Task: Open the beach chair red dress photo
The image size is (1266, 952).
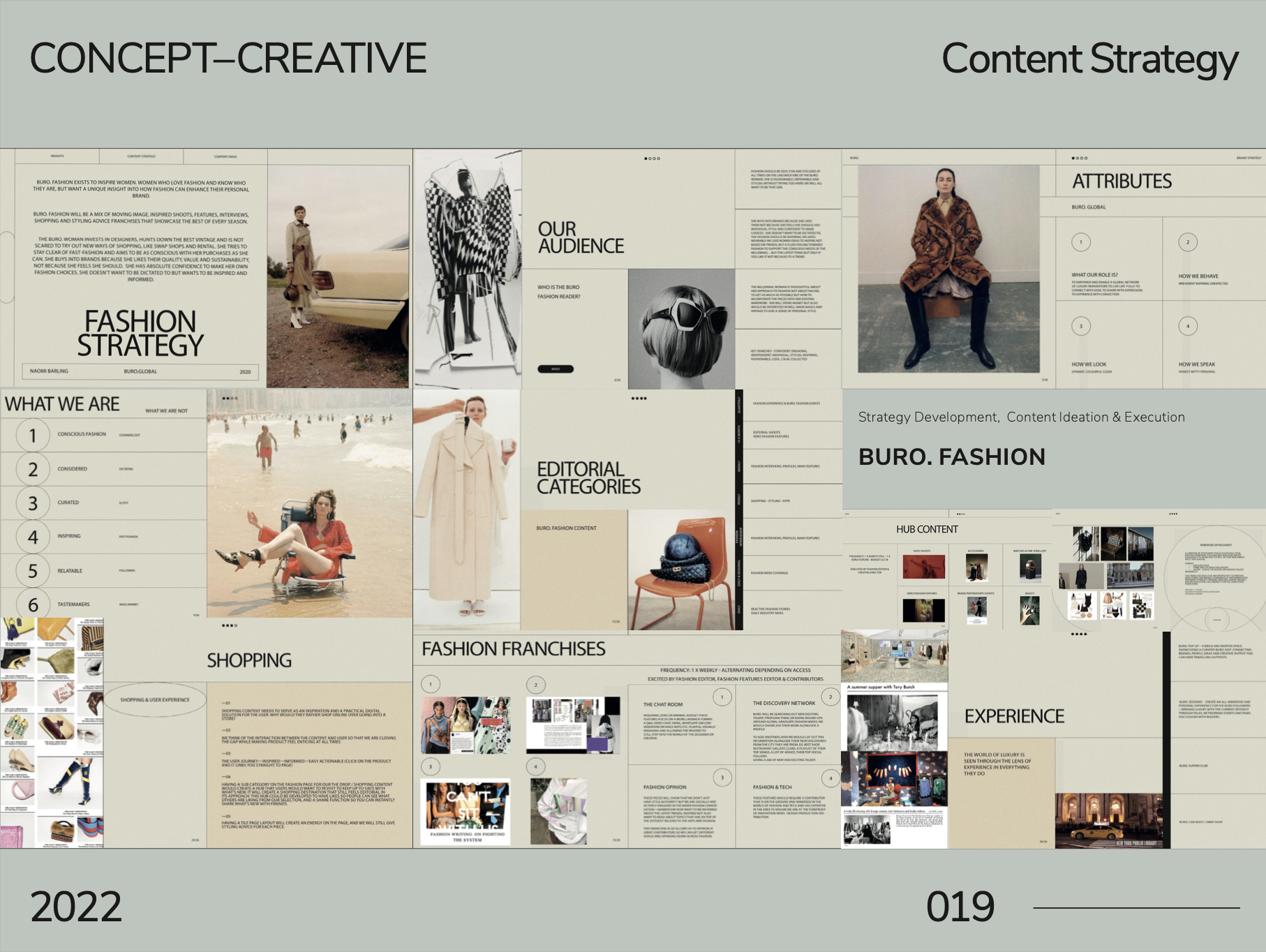Action: [x=309, y=503]
